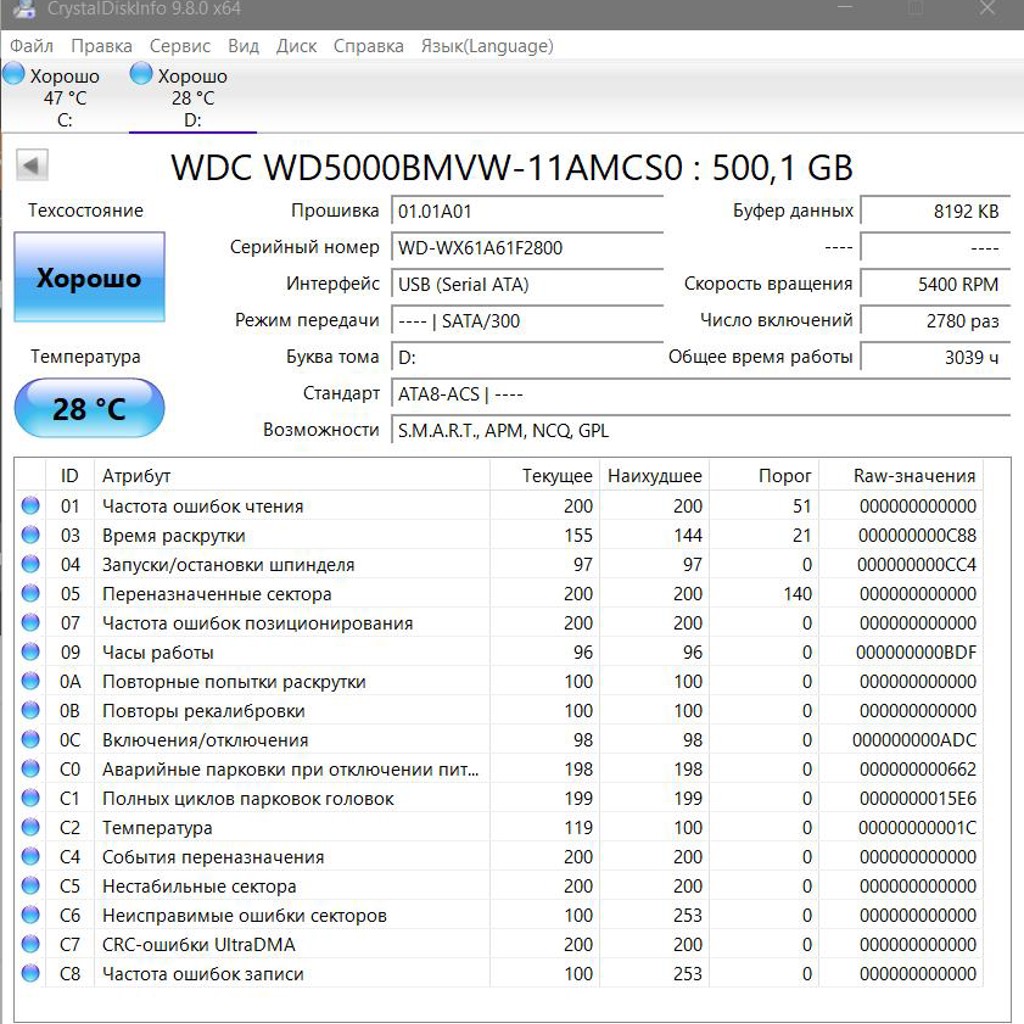Click the Текущее column header

pyautogui.click(x=545, y=476)
